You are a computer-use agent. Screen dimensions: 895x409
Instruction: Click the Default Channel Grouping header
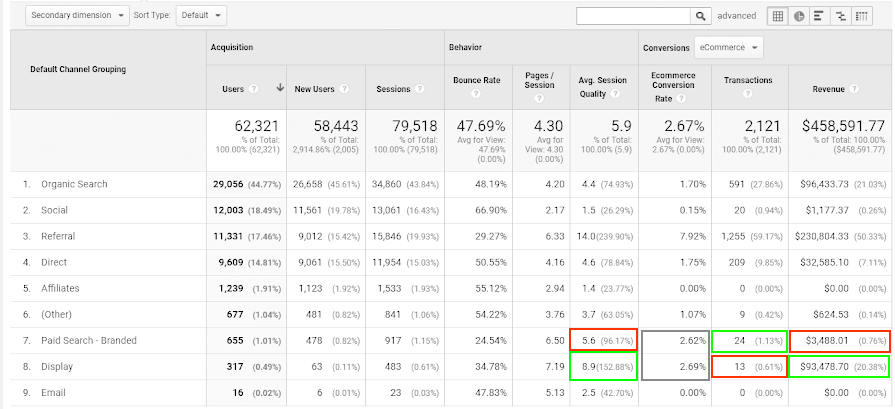[x=78, y=70]
